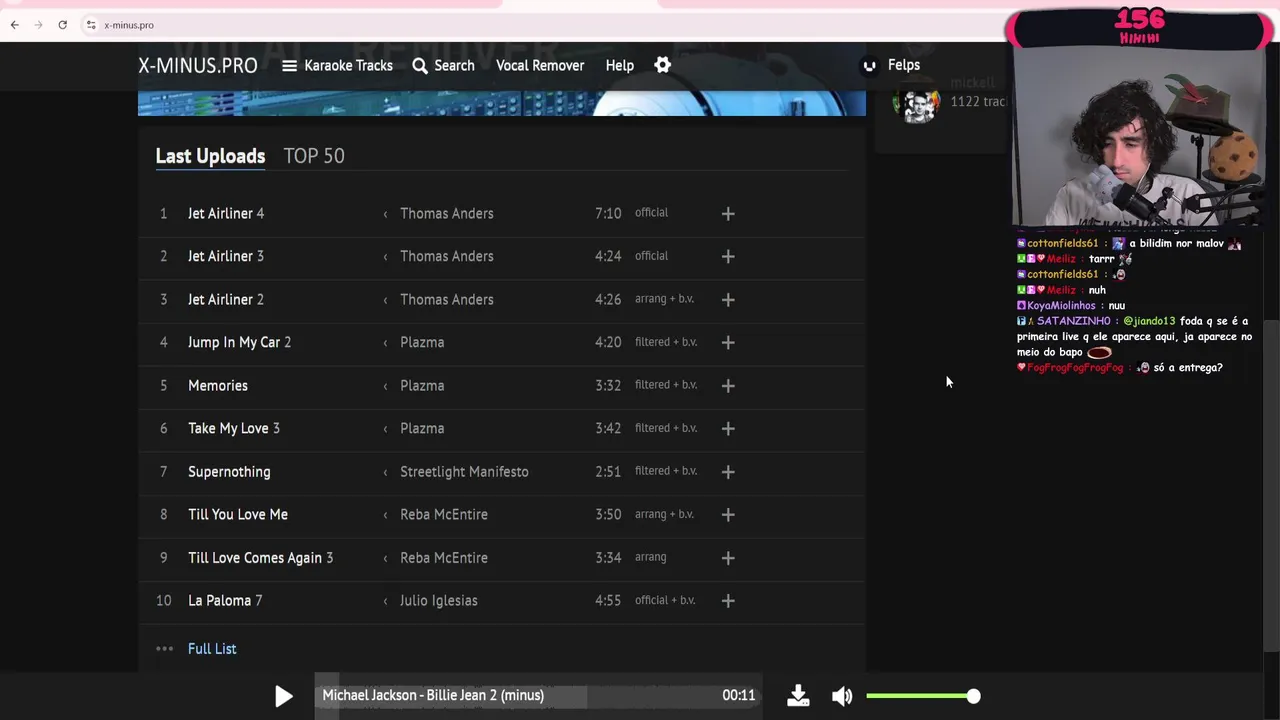Click the page vertical scrollbar
The image size is (1280, 720).
(x=1271, y=485)
